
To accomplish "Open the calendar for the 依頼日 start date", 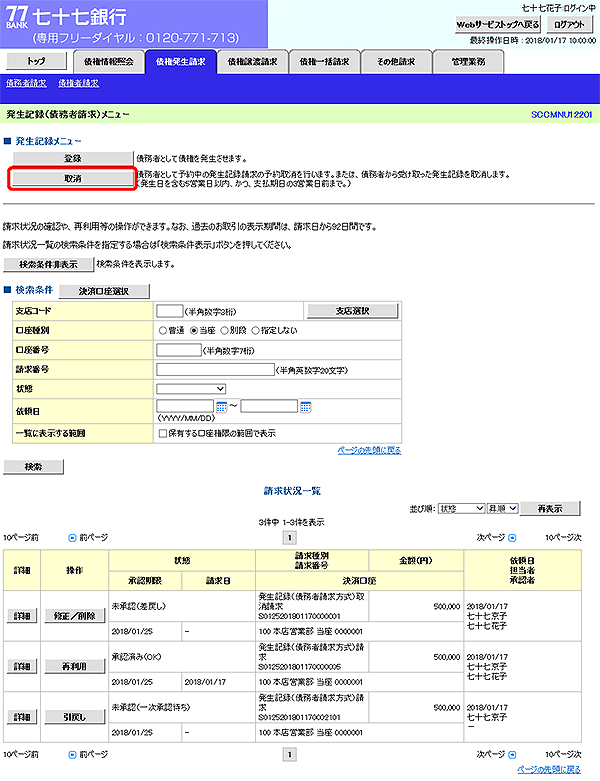I will click(x=222, y=407).
